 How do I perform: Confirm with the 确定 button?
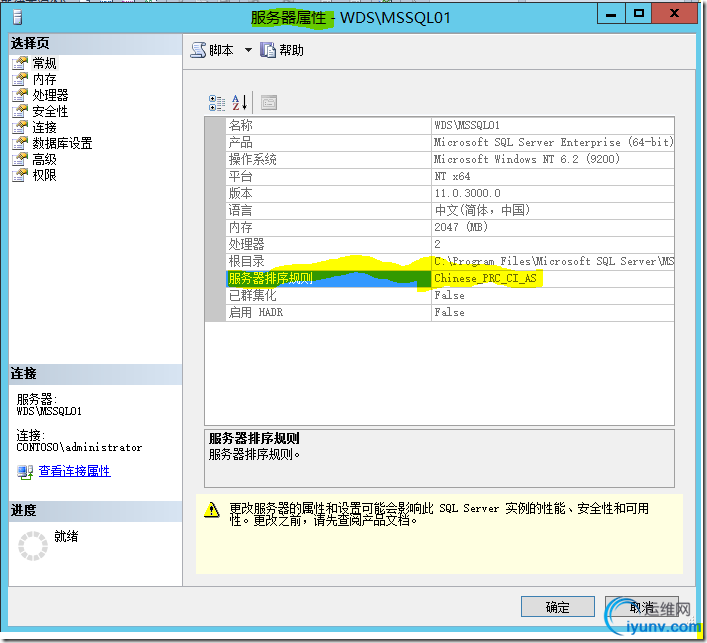pos(558,607)
